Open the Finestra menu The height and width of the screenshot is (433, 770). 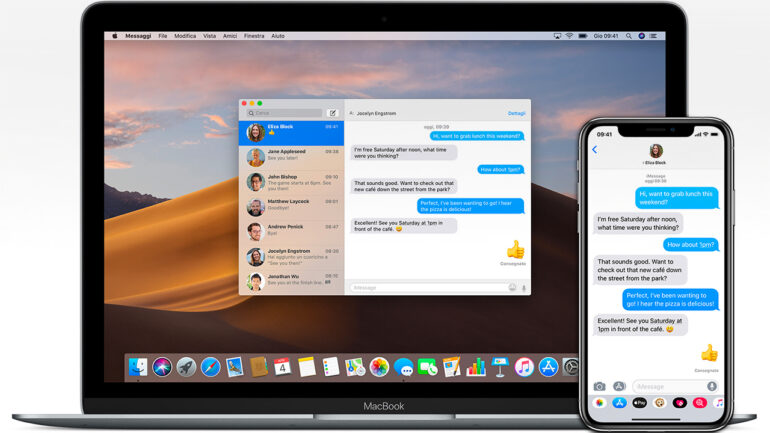(254, 36)
